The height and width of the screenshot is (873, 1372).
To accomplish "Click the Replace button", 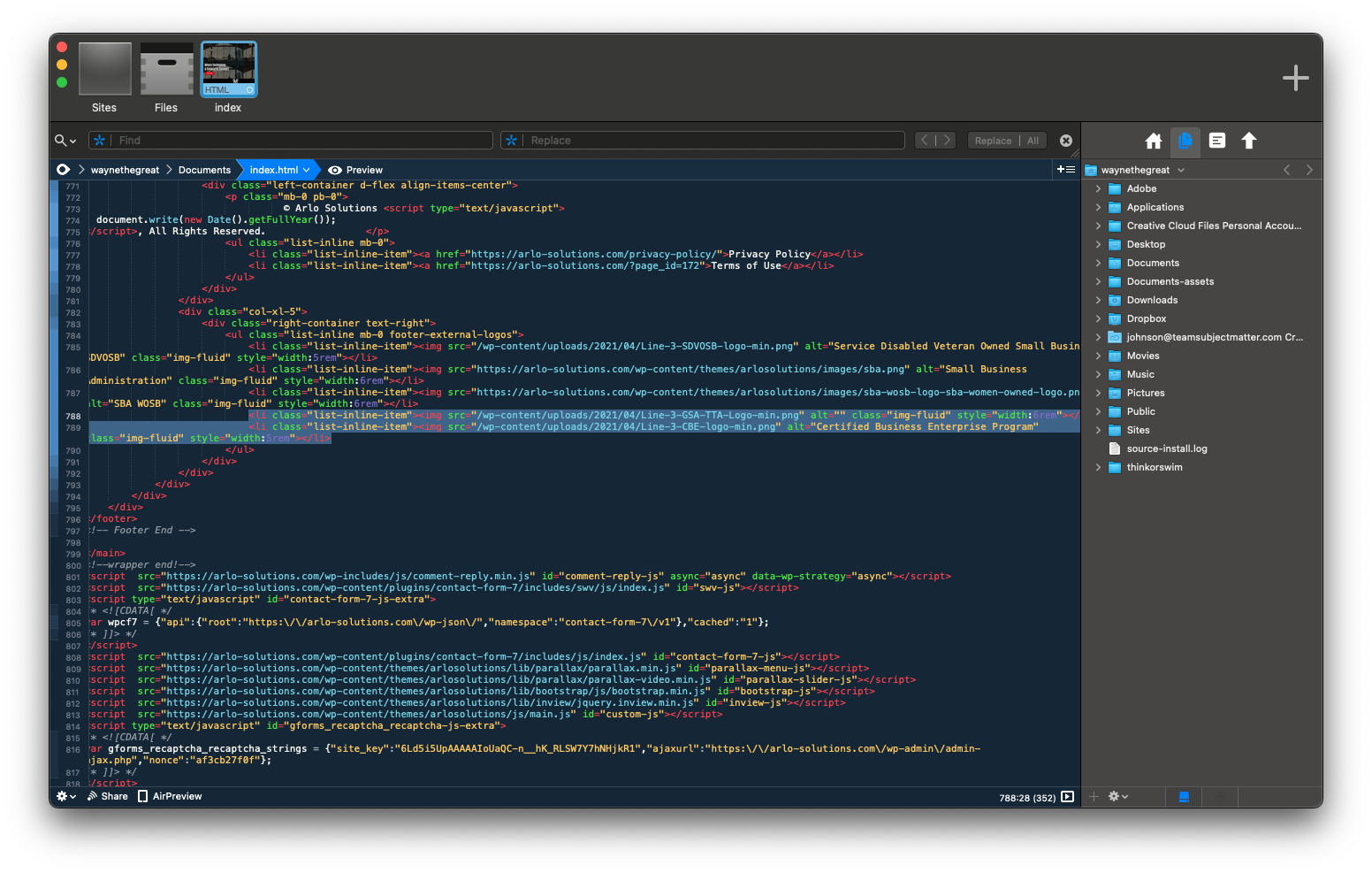I will [x=993, y=141].
